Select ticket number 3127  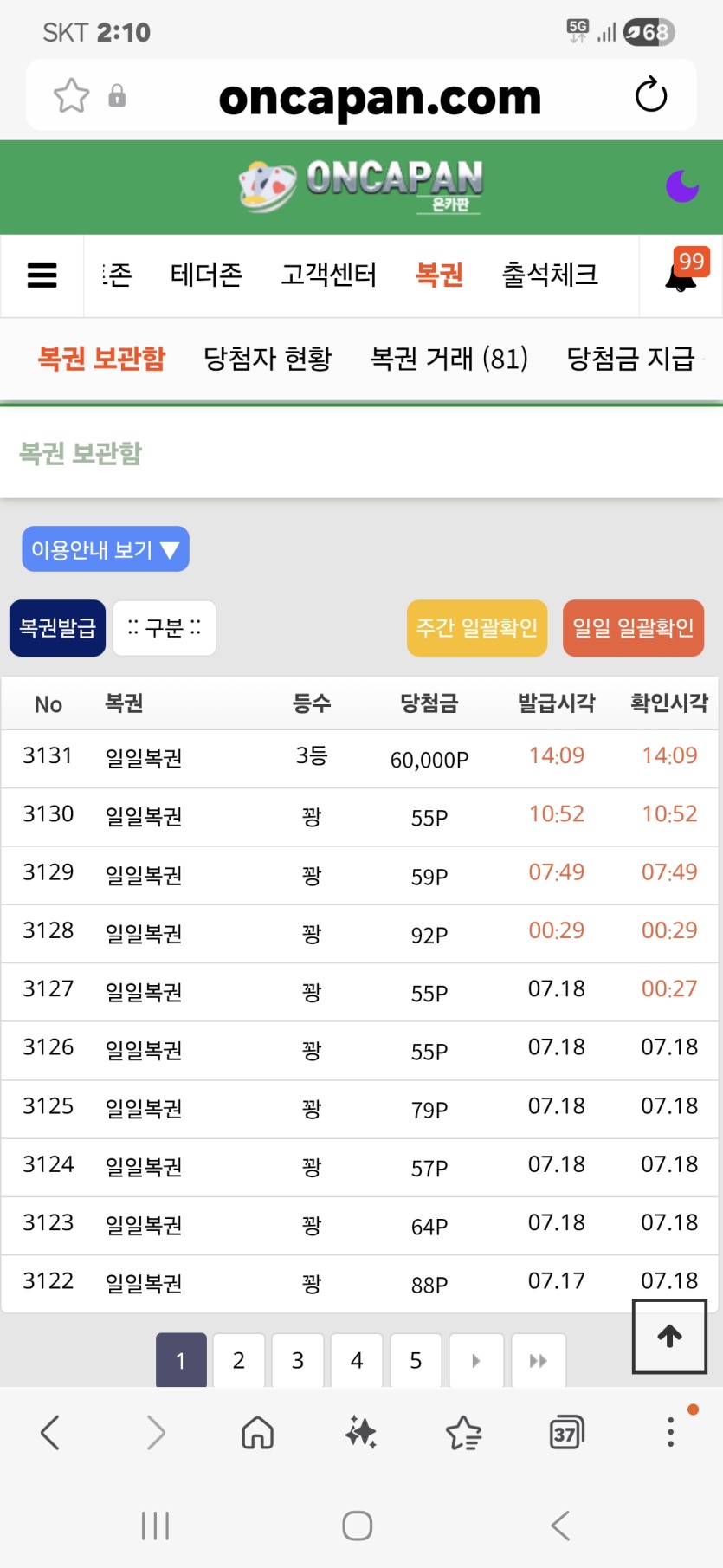pos(48,989)
